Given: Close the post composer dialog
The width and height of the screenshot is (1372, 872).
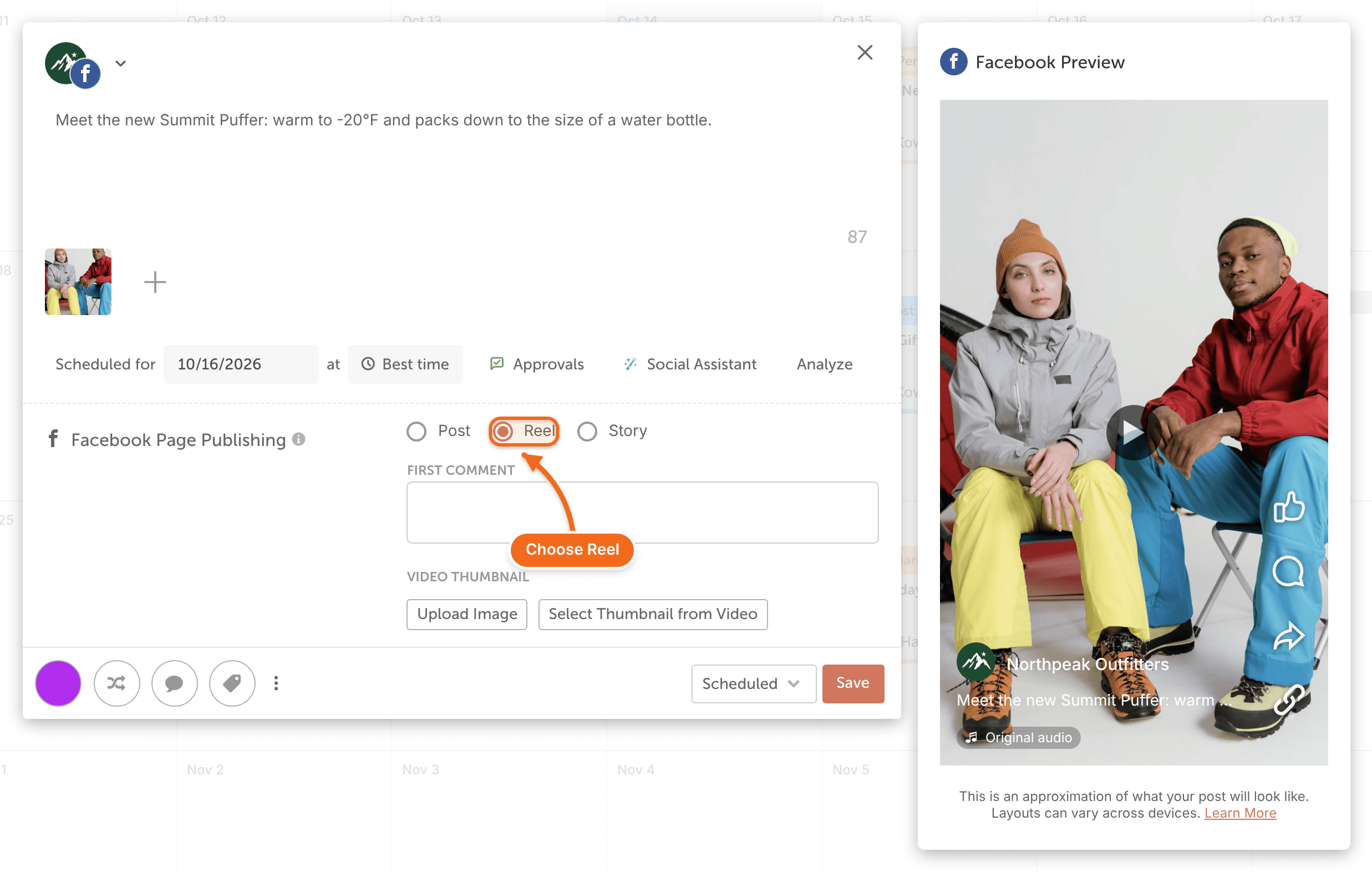Looking at the screenshot, I should pyautogui.click(x=865, y=53).
